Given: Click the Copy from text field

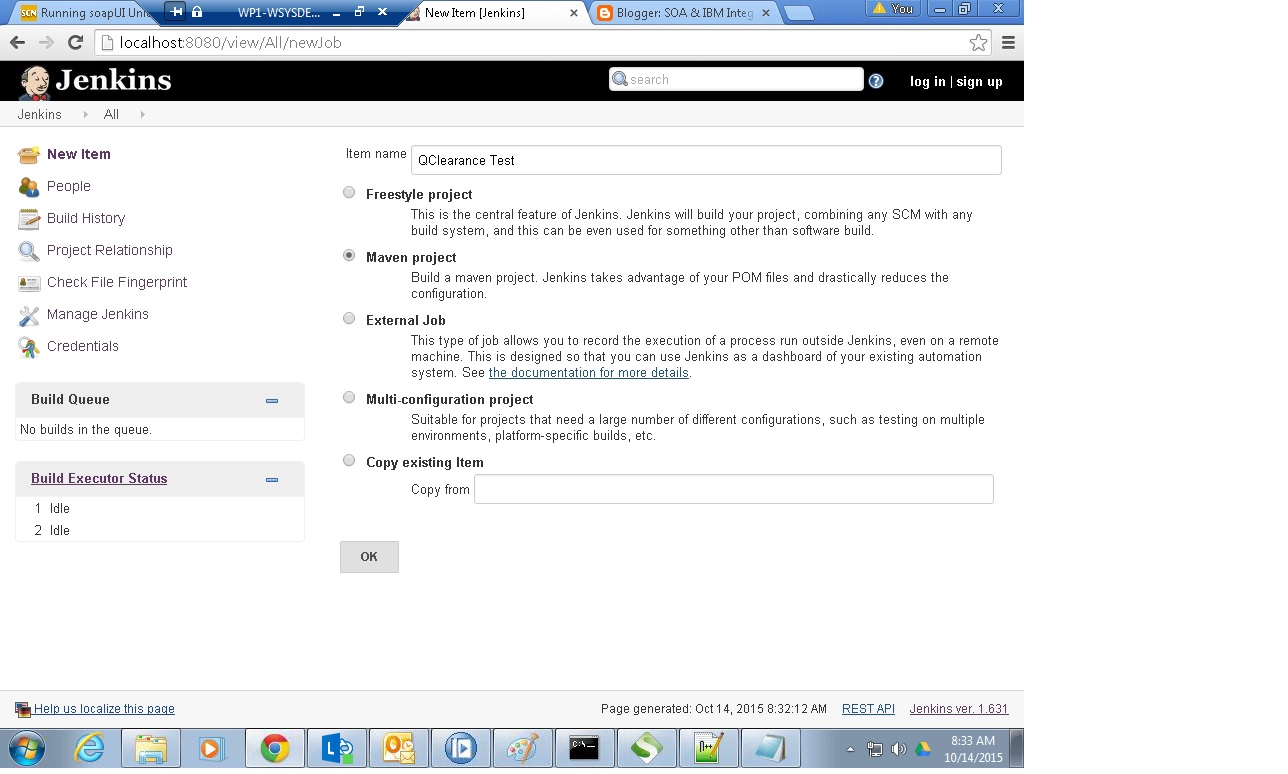Looking at the screenshot, I should [734, 489].
